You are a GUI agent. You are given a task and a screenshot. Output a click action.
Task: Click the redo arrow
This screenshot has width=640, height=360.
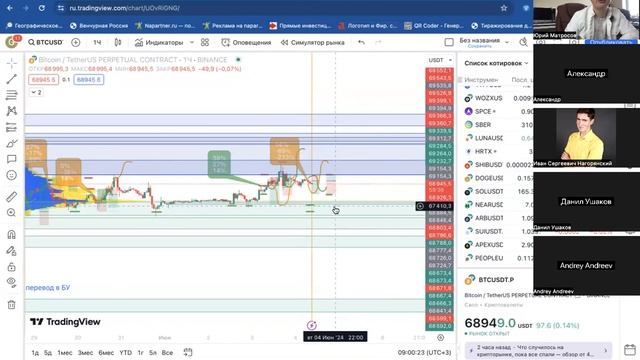pyautogui.click(x=378, y=42)
